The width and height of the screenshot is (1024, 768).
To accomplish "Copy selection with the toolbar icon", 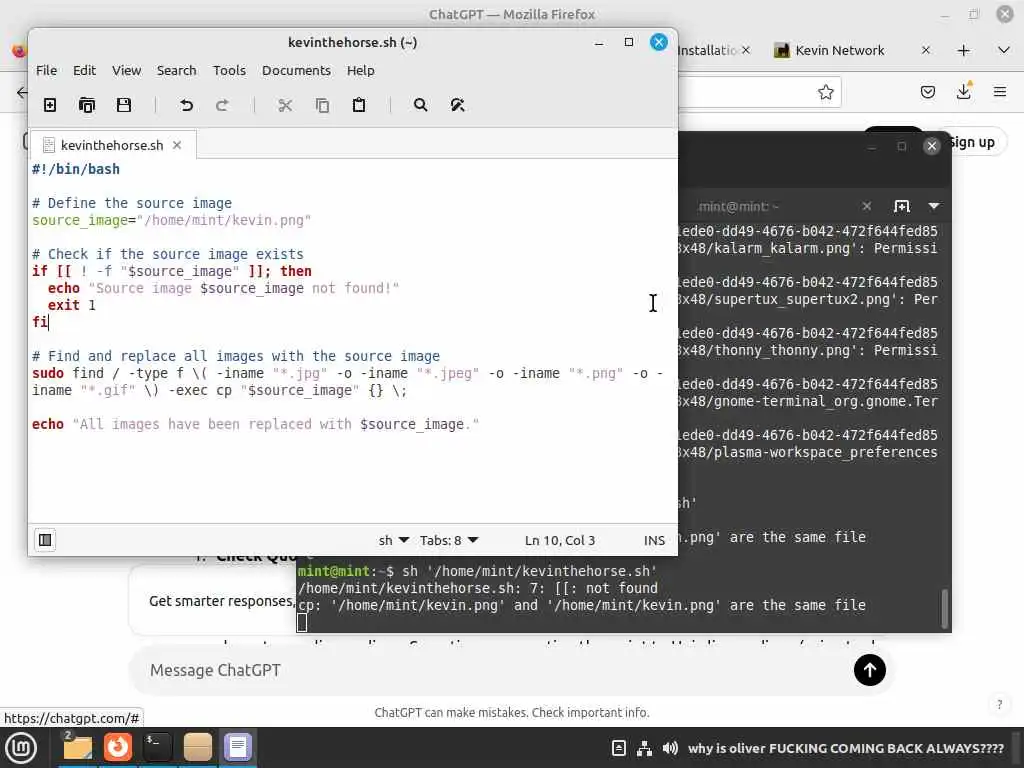I will pos(322,105).
